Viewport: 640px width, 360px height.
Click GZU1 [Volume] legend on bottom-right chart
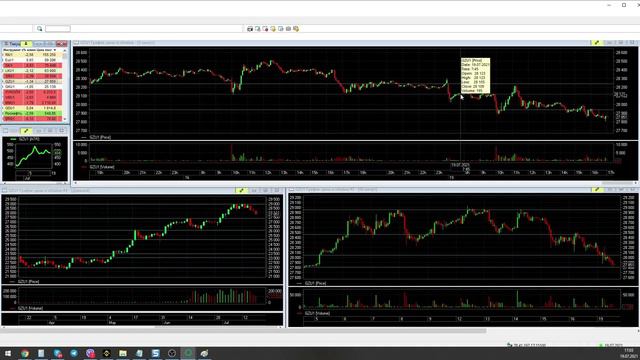click(x=317, y=313)
